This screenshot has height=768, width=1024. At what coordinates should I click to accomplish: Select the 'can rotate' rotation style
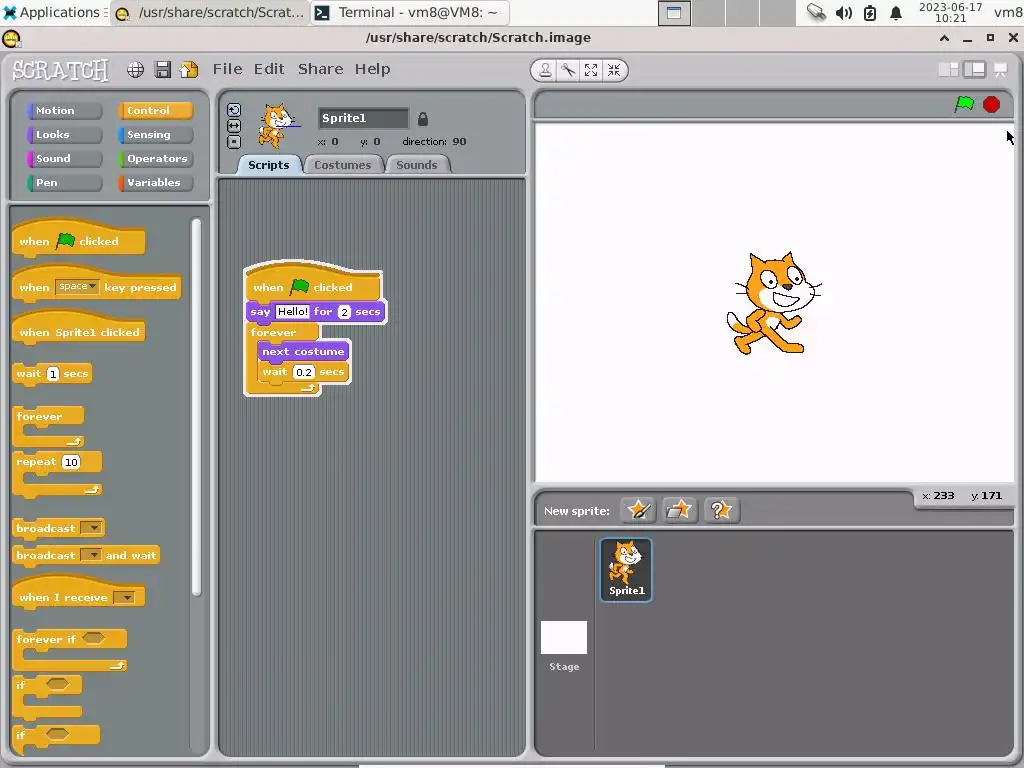tap(234, 110)
